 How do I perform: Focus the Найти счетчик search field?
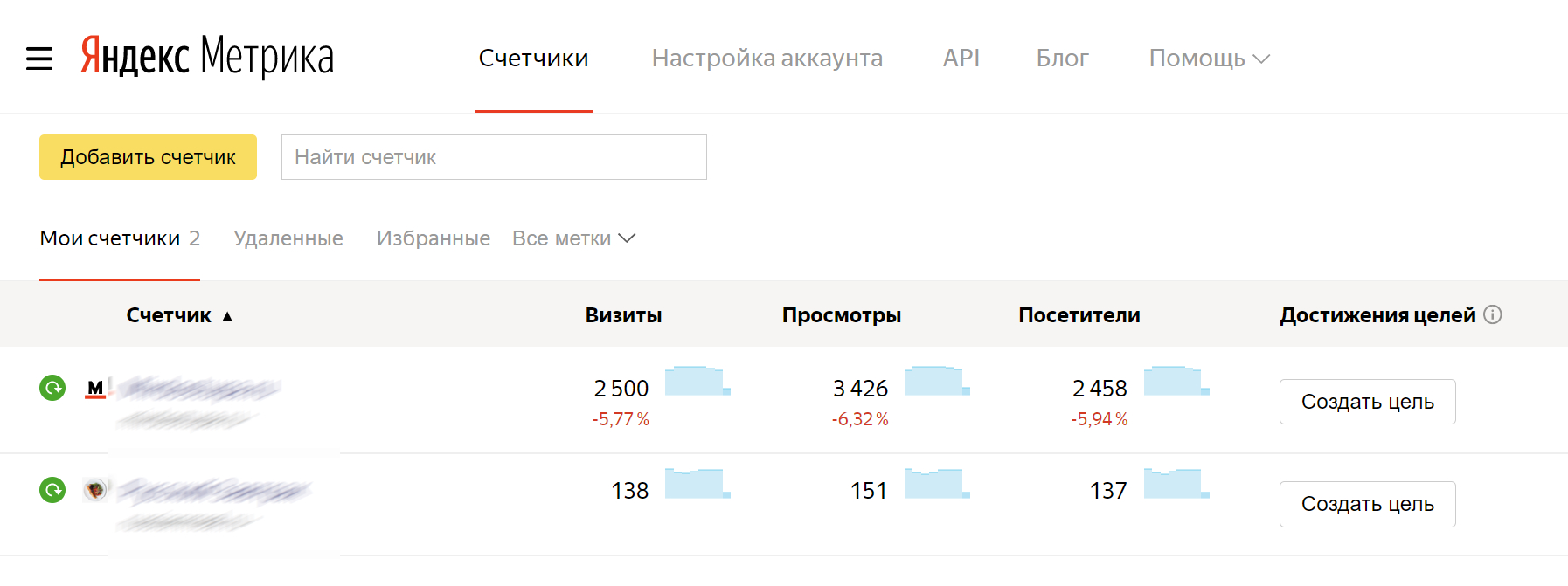pos(494,157)
